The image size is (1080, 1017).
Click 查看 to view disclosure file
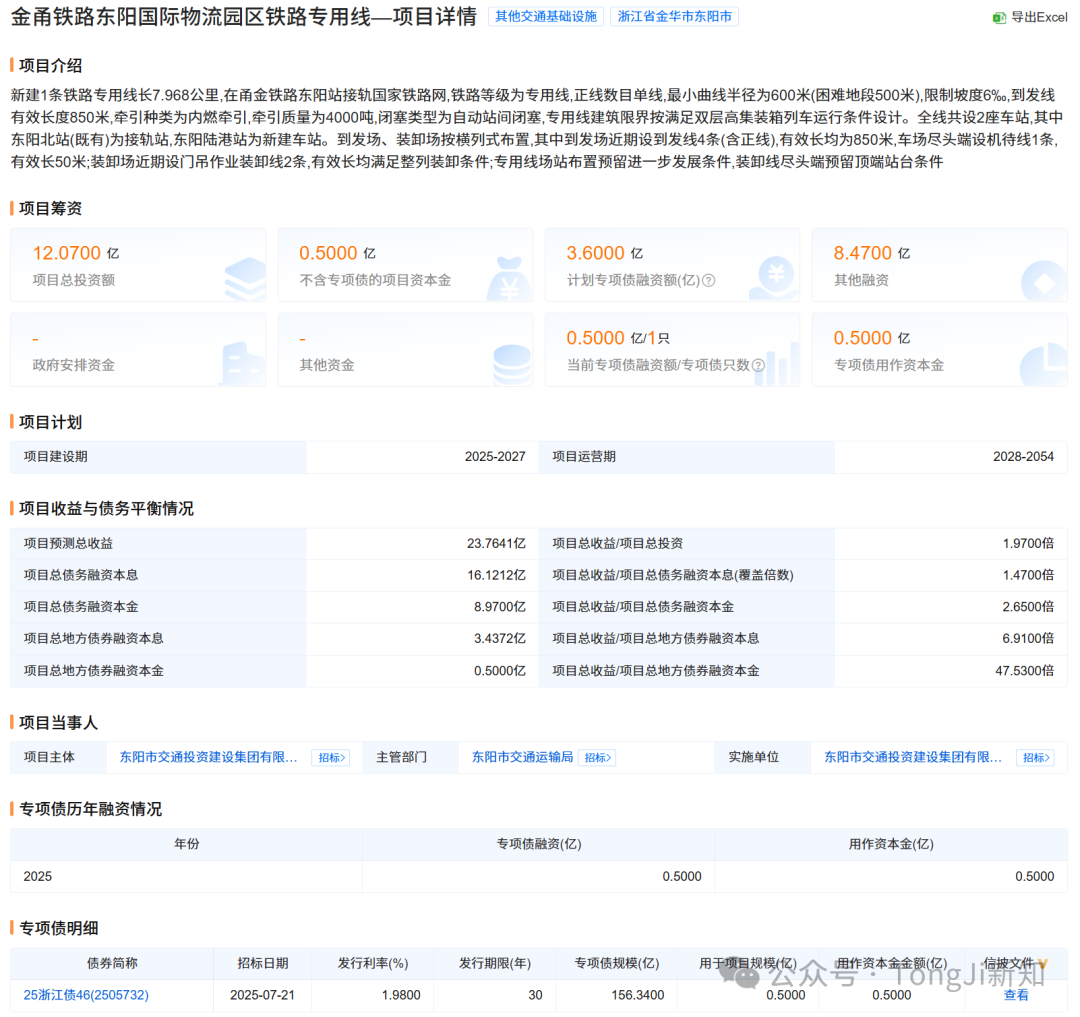(x=1016, y=995)
